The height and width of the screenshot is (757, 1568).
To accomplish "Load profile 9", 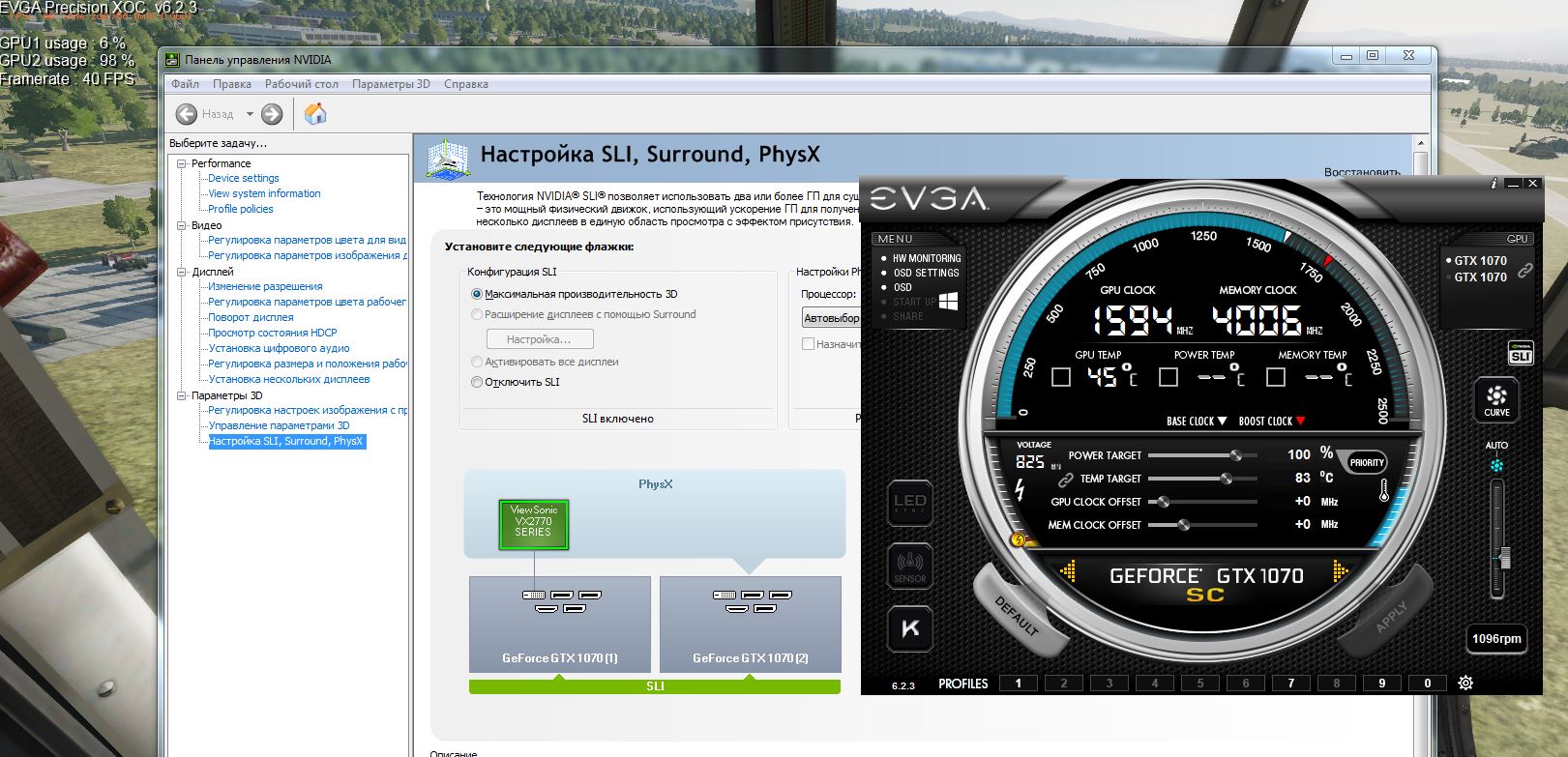I will pyautogui.click(x=1381, y=683).
